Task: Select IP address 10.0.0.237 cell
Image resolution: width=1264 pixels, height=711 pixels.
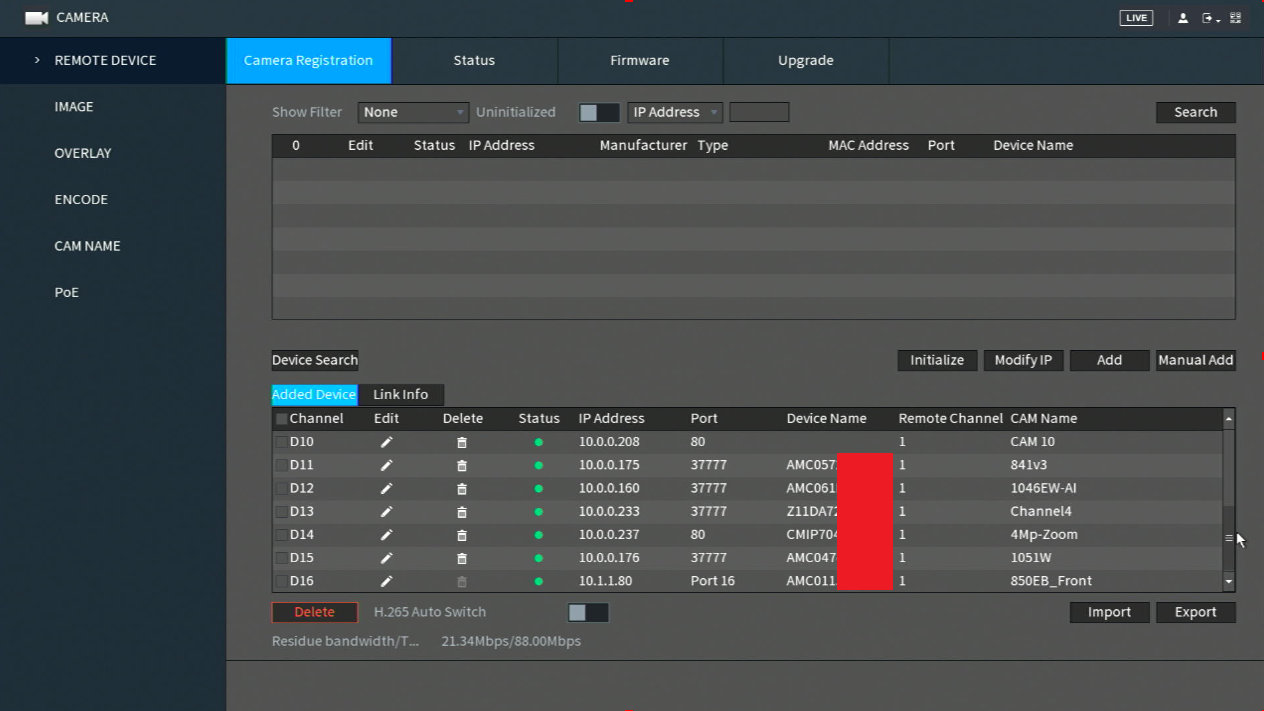Action: pyautogui.click(x=609, y=535)
